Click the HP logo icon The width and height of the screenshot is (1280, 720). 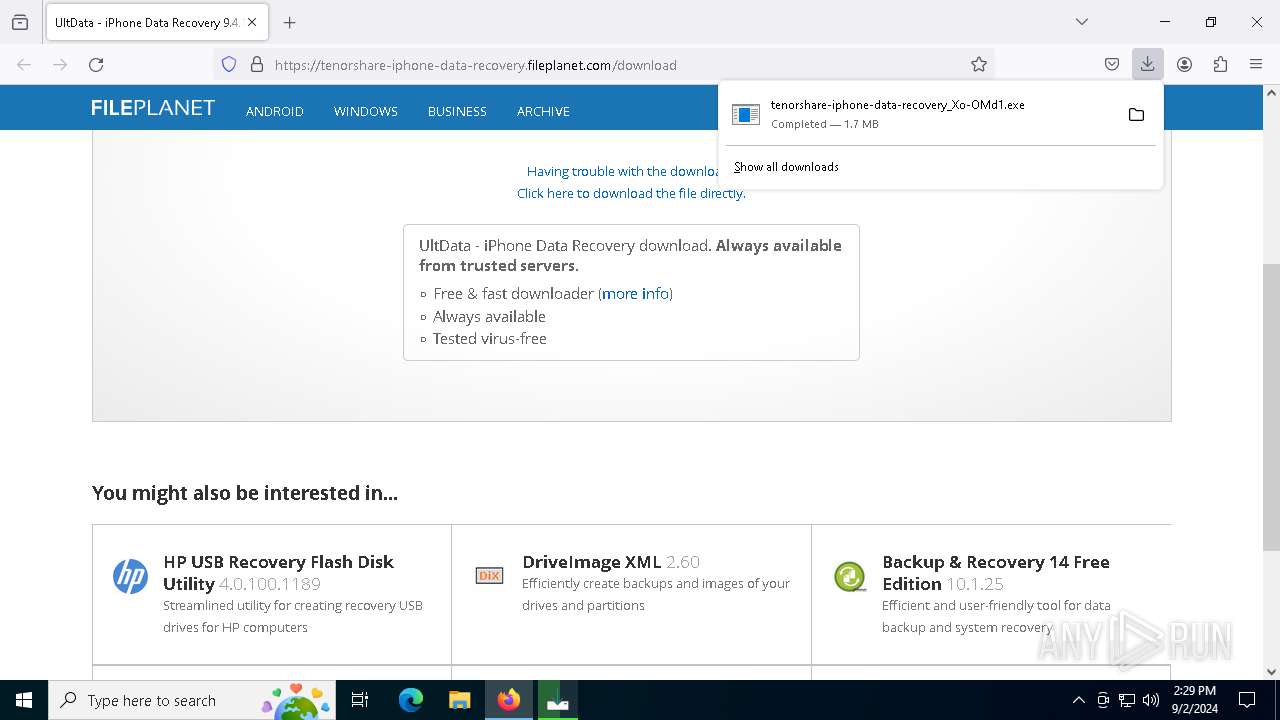(x=130, y=576)
